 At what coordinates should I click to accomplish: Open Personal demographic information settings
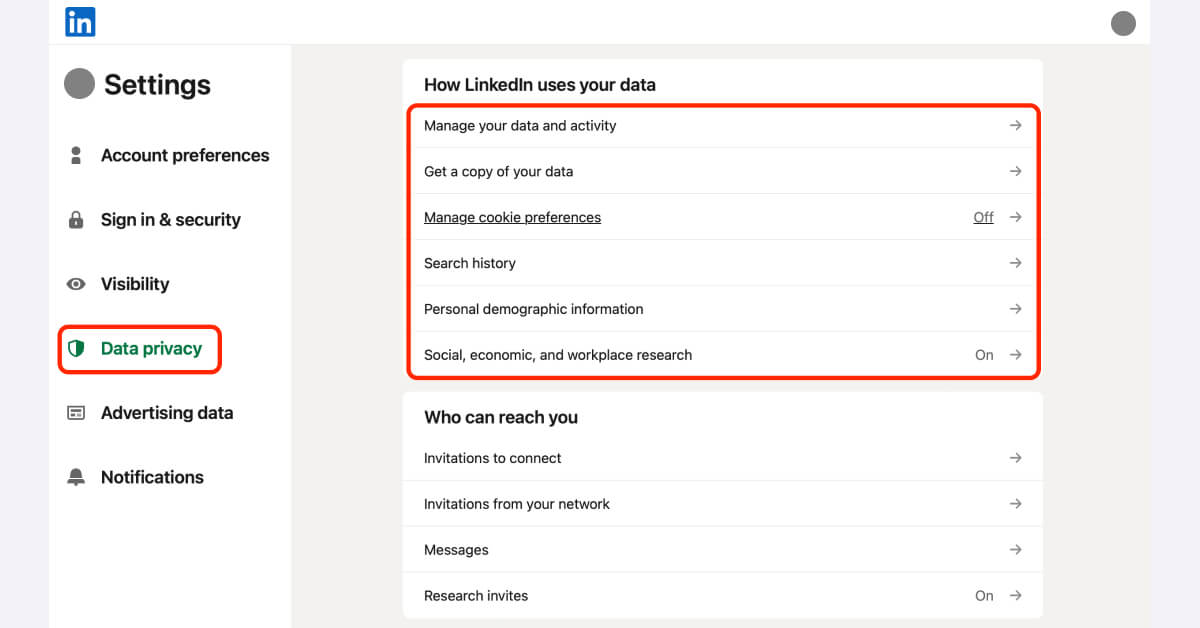pos(533,309)
